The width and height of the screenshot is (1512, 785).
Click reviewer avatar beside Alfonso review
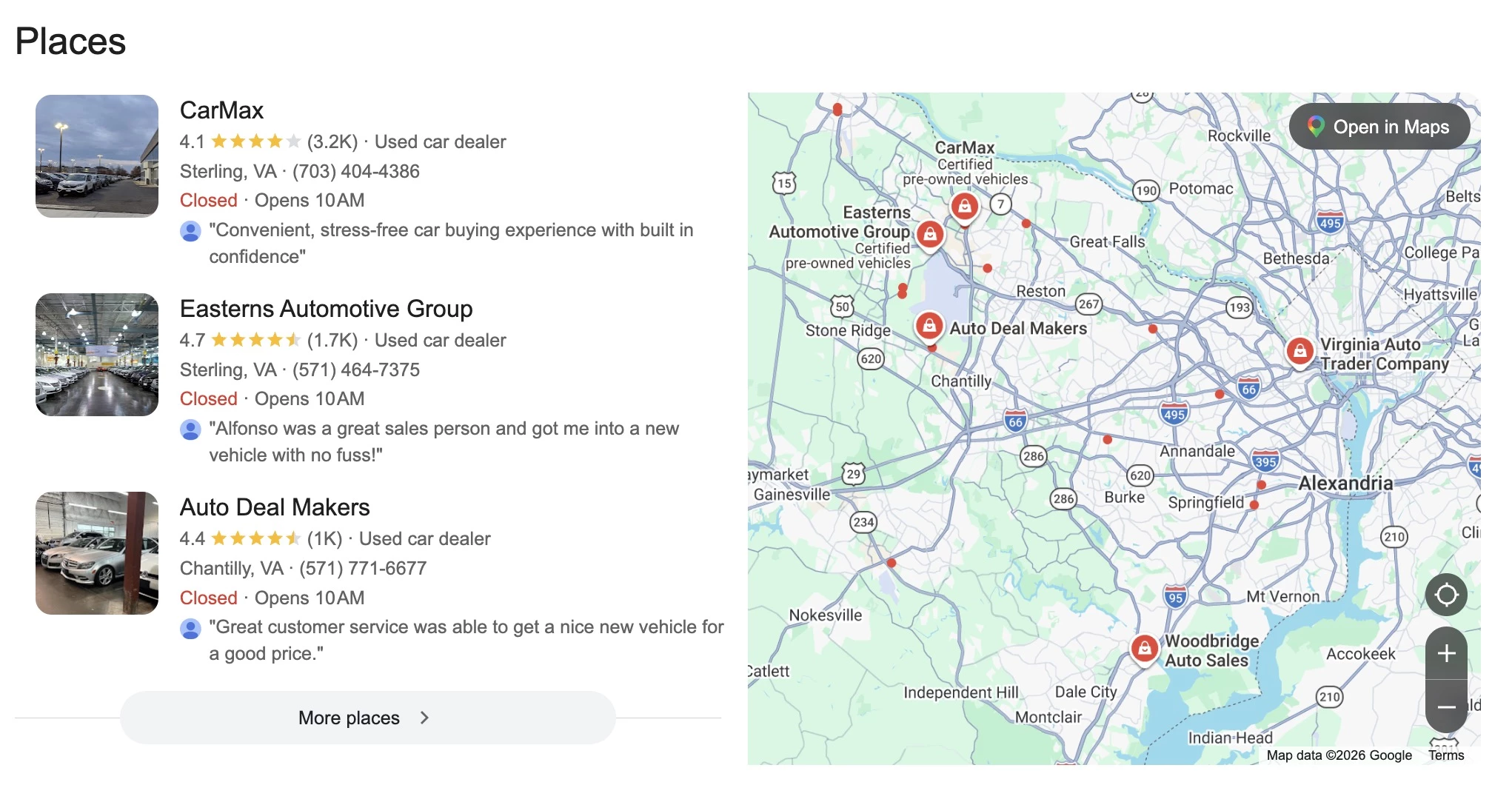pos(190,430)
